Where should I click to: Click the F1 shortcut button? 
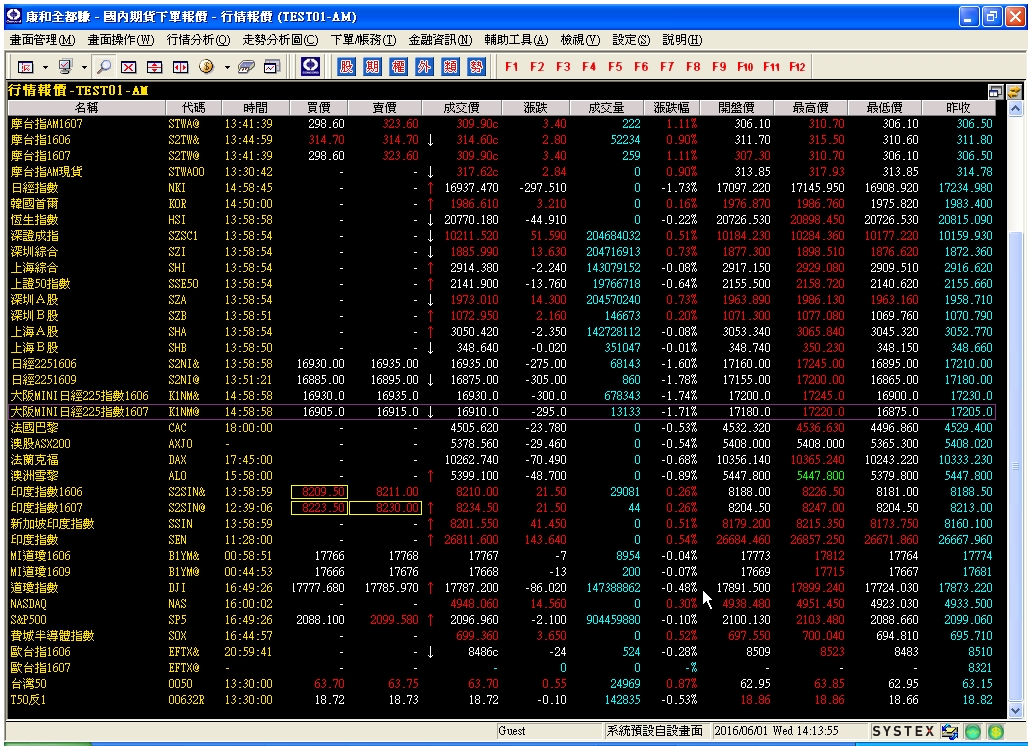click(x=511, y=67)
